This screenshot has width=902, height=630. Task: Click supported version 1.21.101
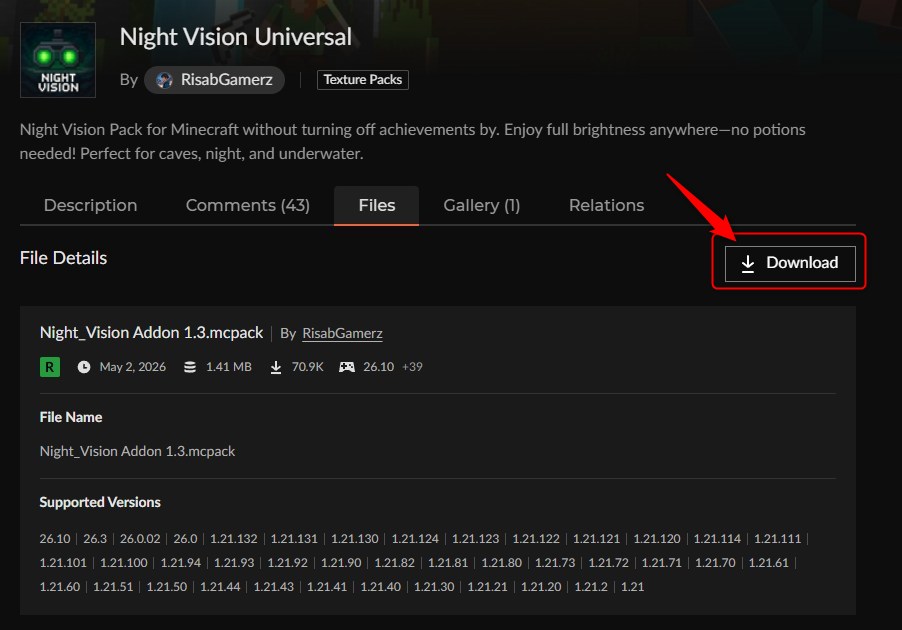click(x=63, y=563)
